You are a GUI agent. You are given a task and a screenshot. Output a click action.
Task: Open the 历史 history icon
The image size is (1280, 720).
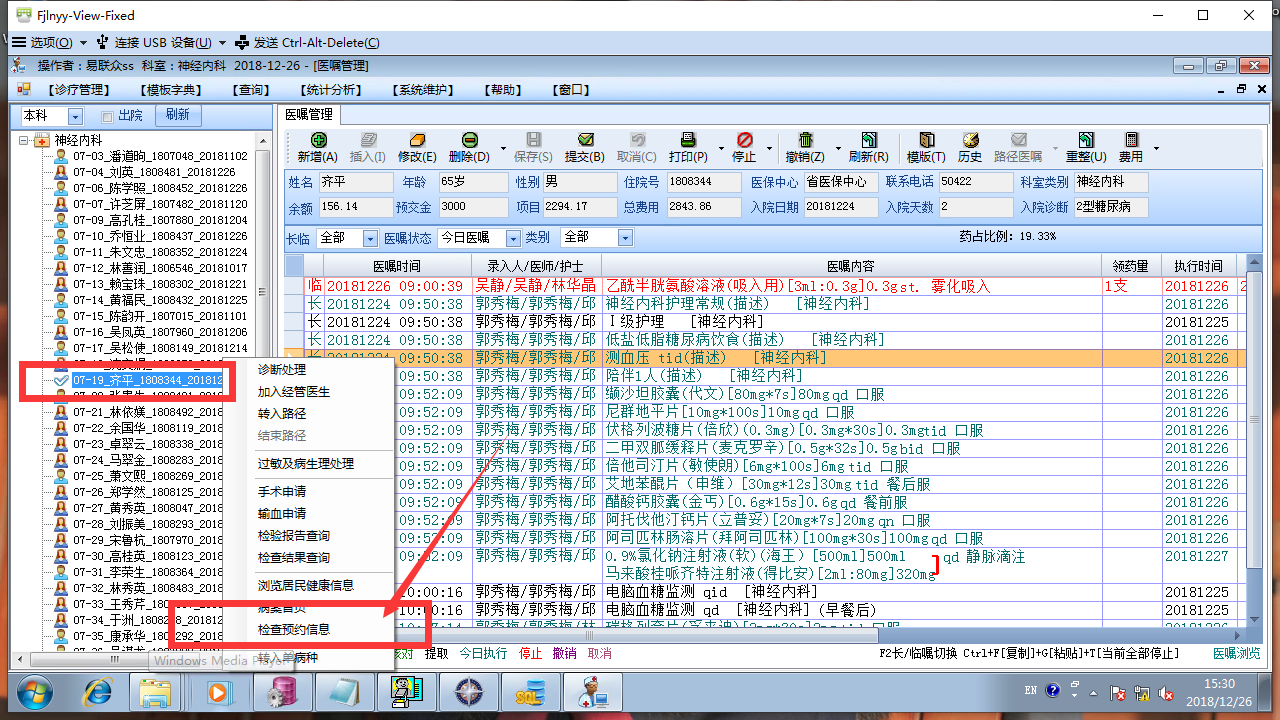coord(970,141)
